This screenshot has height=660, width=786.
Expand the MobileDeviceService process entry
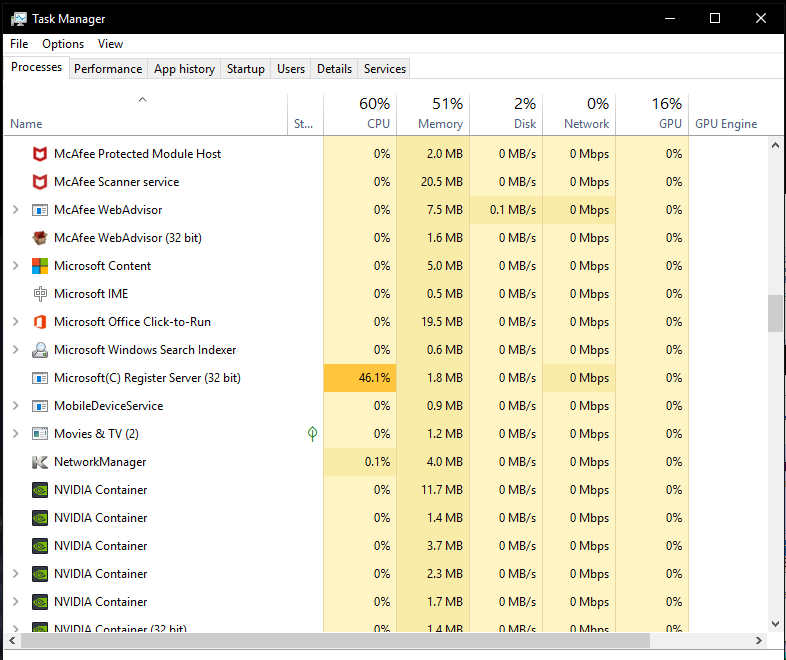[16, 405]
